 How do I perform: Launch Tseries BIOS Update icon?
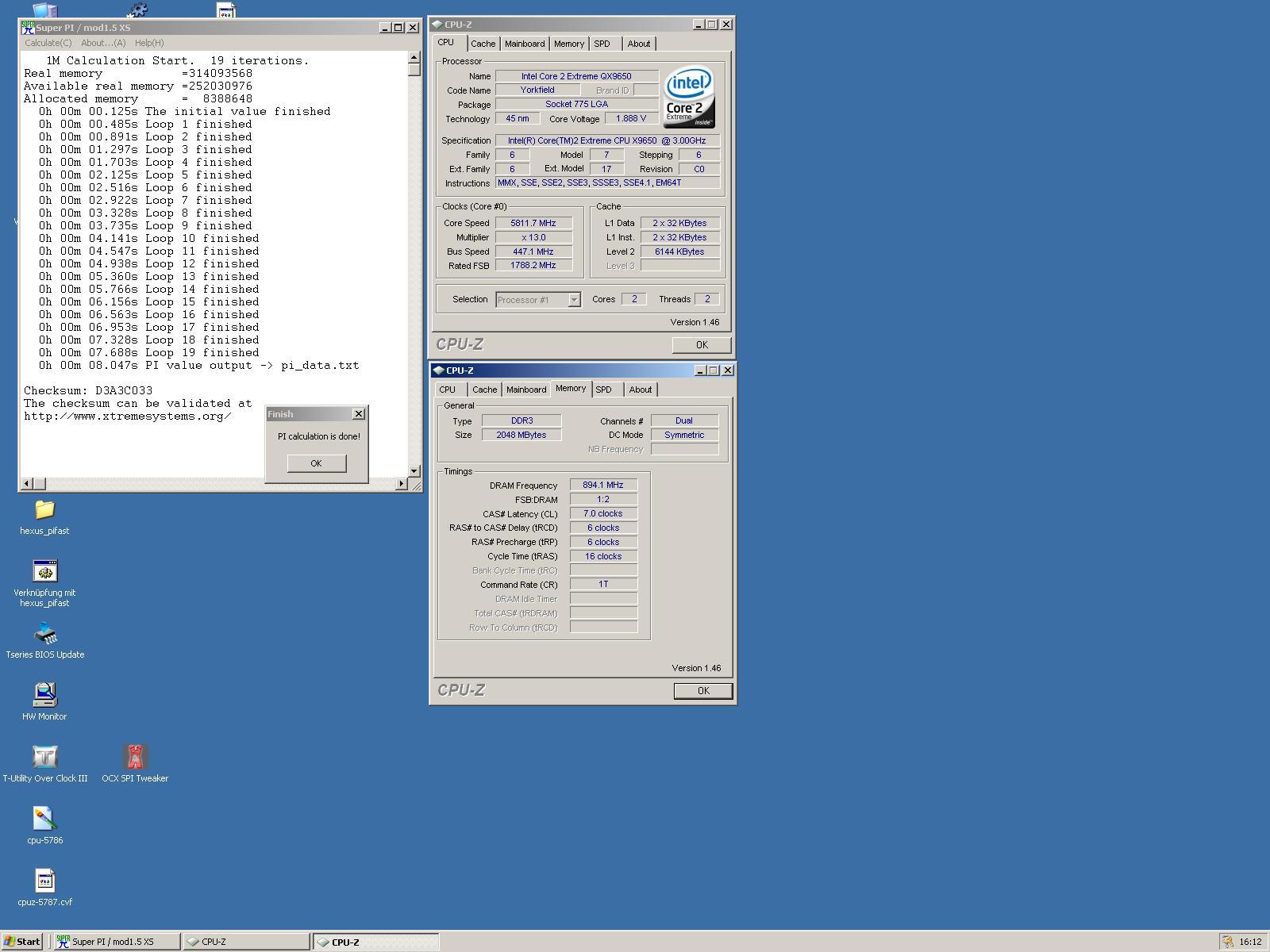point(44,633)
